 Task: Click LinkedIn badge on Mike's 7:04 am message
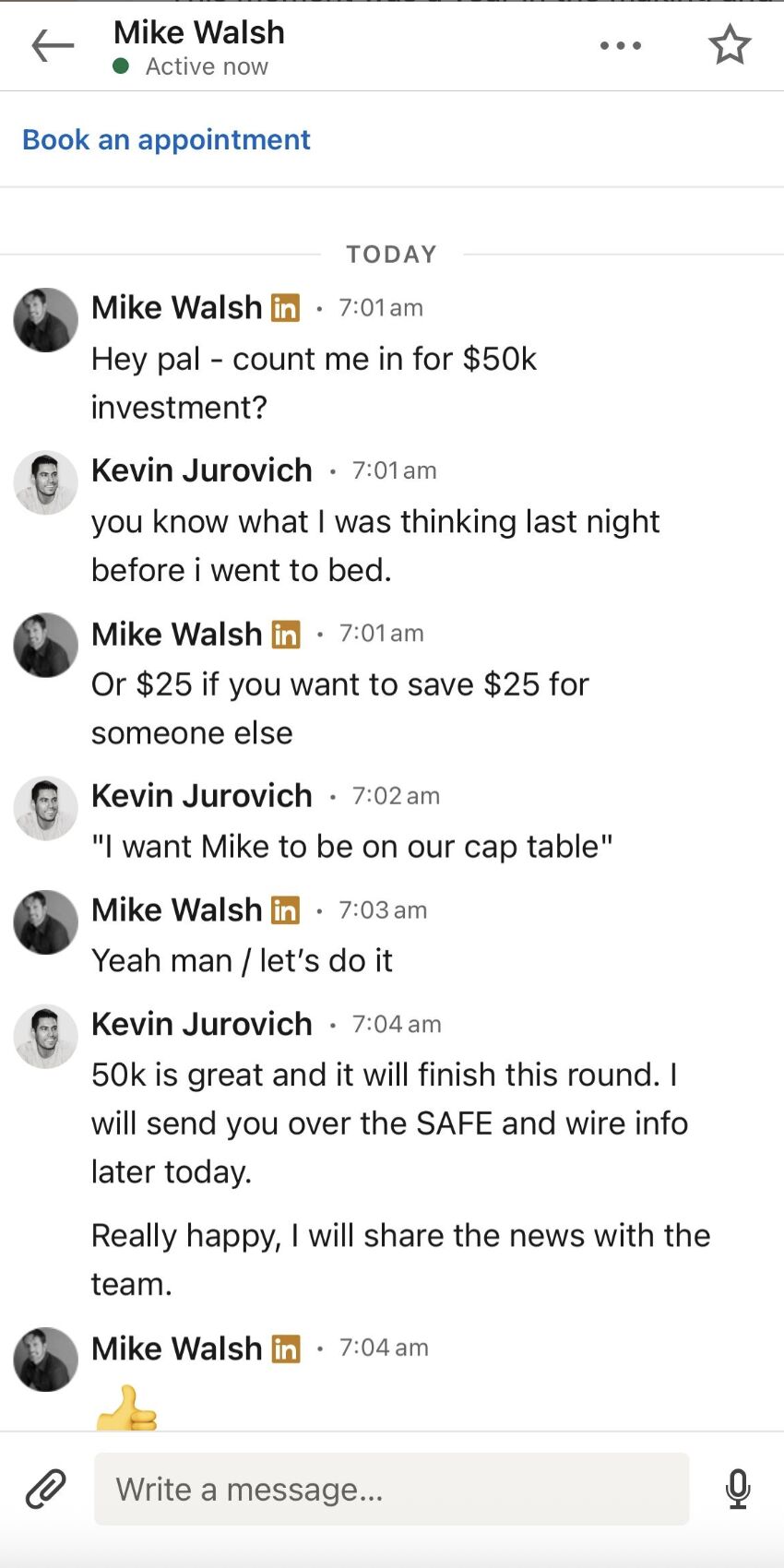(x=285, y=1348)
